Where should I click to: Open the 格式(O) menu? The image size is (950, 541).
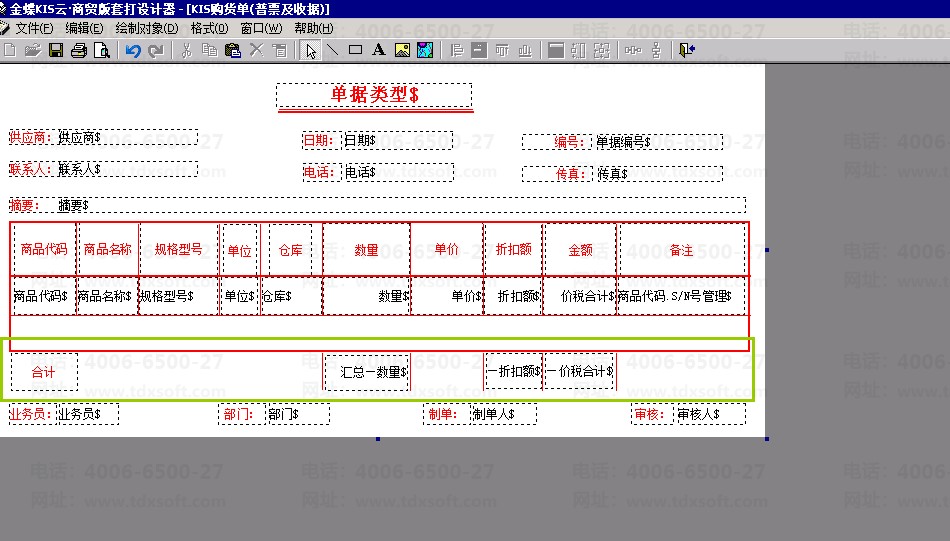tap(209, 28)
